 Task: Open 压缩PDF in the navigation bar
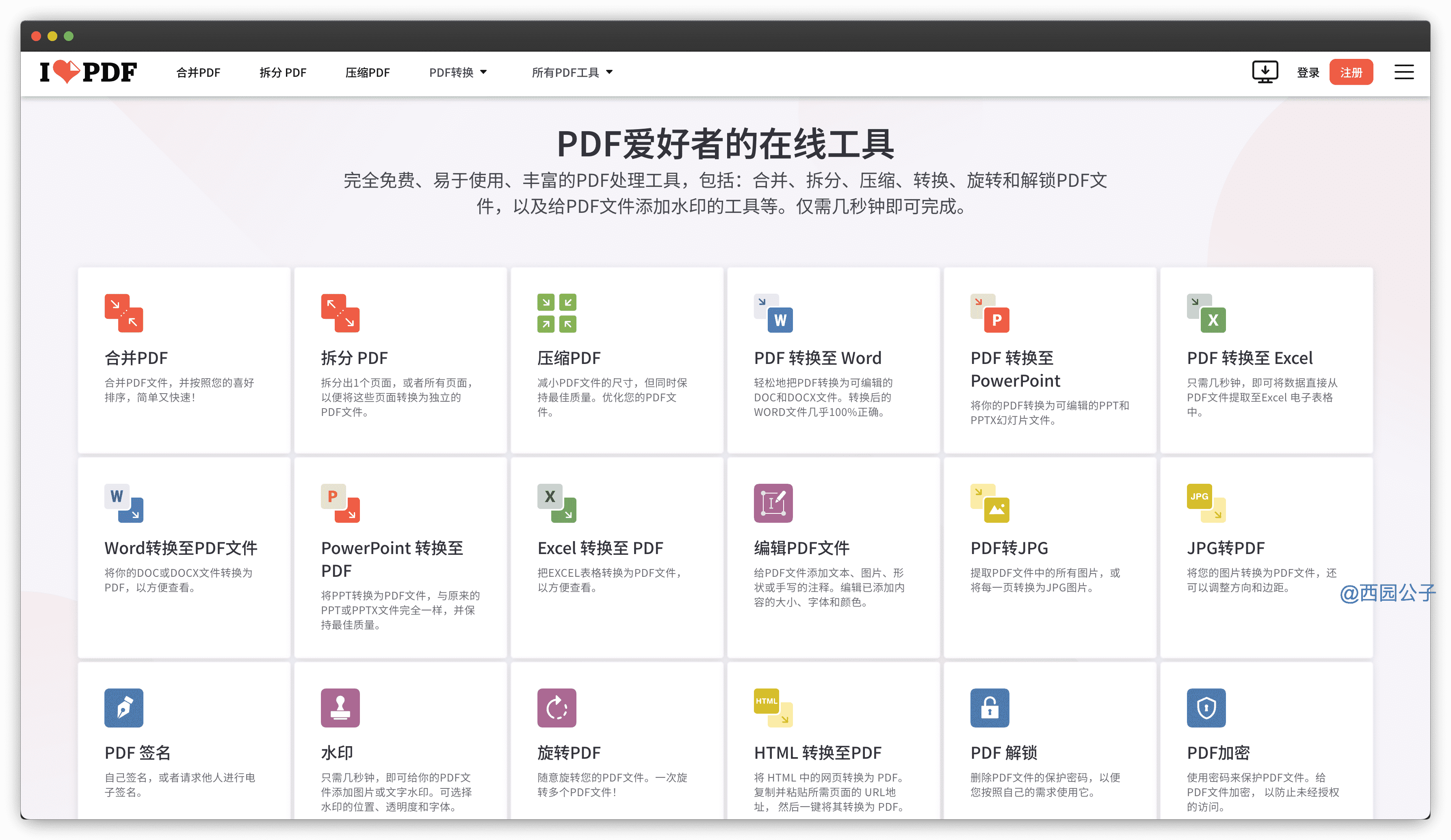(x=367, y=73)
